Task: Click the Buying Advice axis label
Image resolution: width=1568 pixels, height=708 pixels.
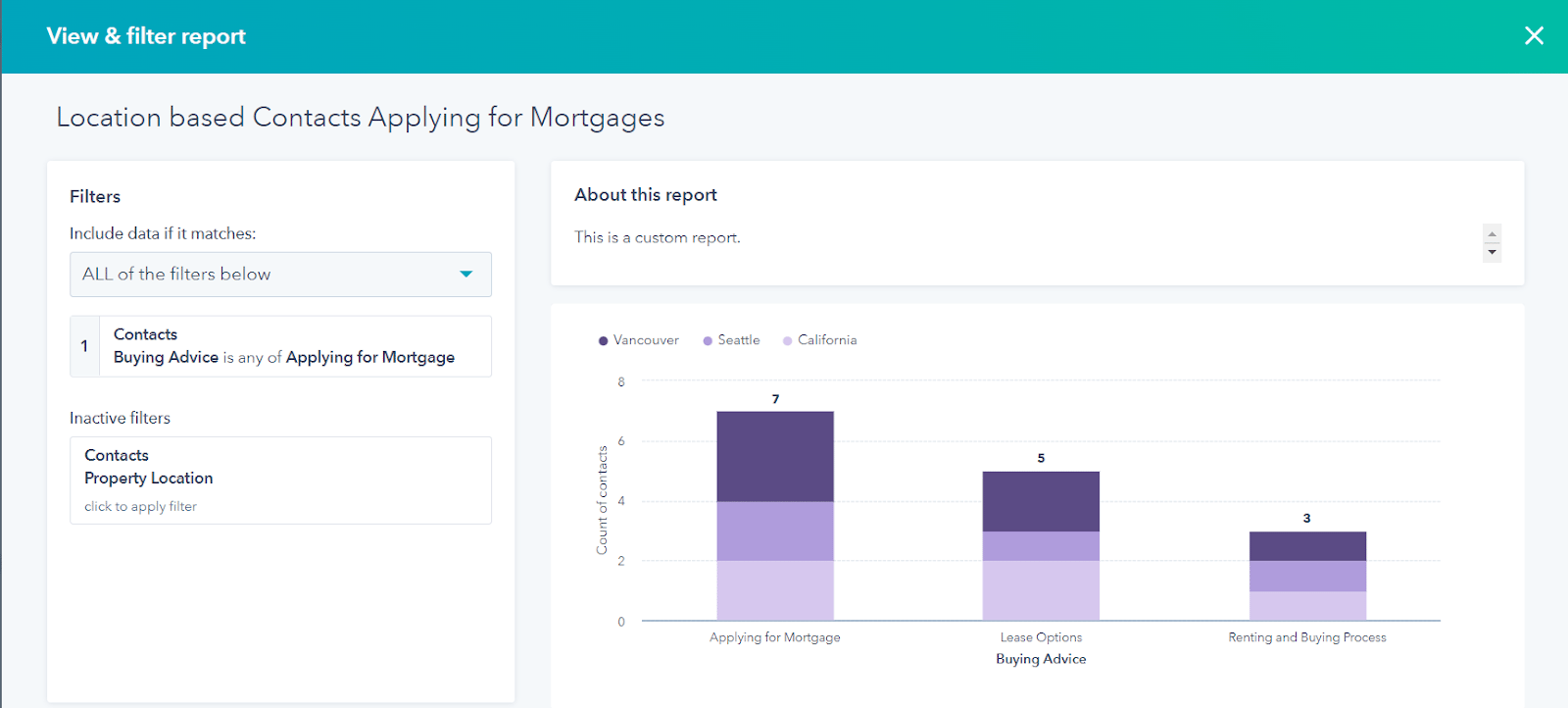Action: (x=1039, y=658)
